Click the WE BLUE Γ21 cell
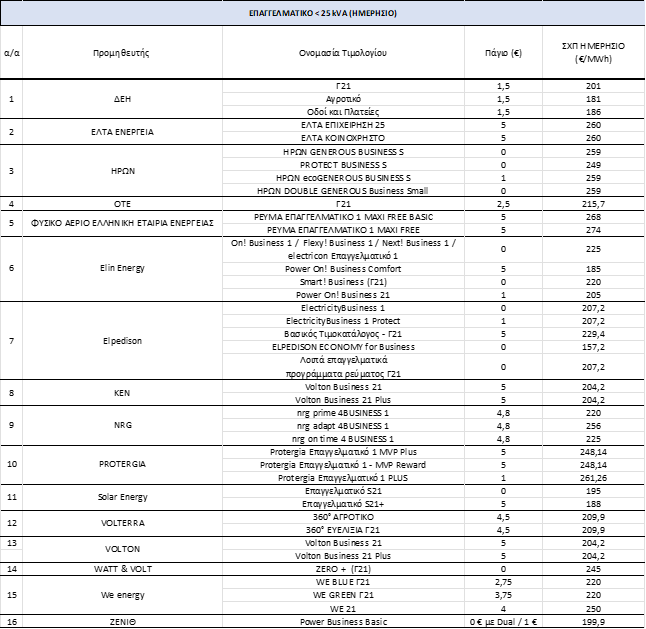This screenshot has height=629, width=646. (343, 582)
